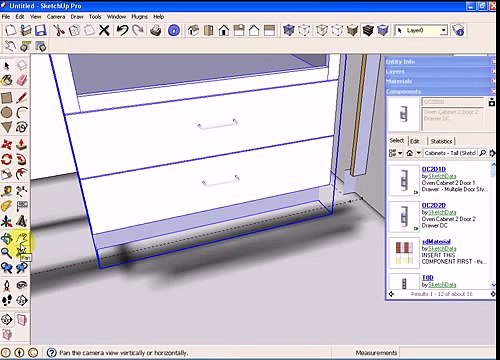Screen dimensions: 500x360
Task: Click the sdMaterial component link
Action: tap(436, 242)
